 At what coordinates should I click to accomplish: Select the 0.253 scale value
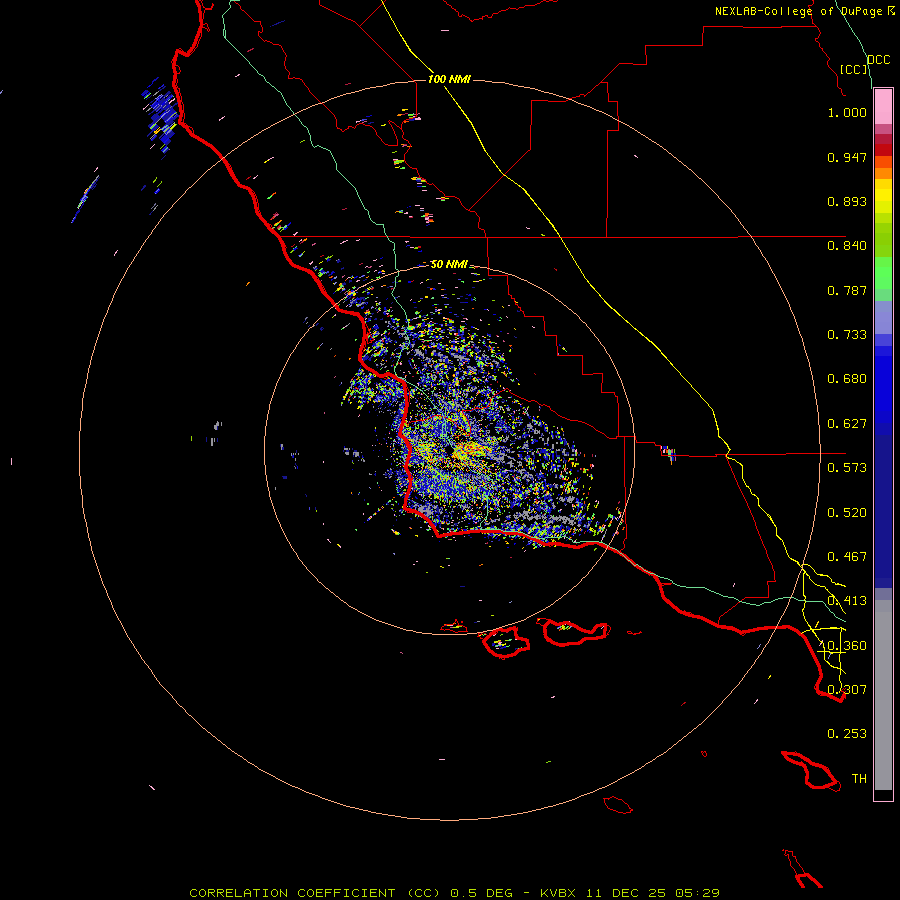click(847, 734)
